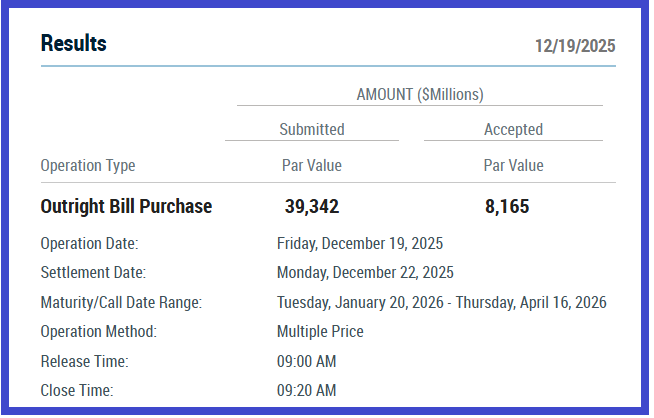Open the Outright Bill Purchase row title
Image resolution: width=654 pixels, height=418 pixels.
pyautogui.click(x=126, y=207)
